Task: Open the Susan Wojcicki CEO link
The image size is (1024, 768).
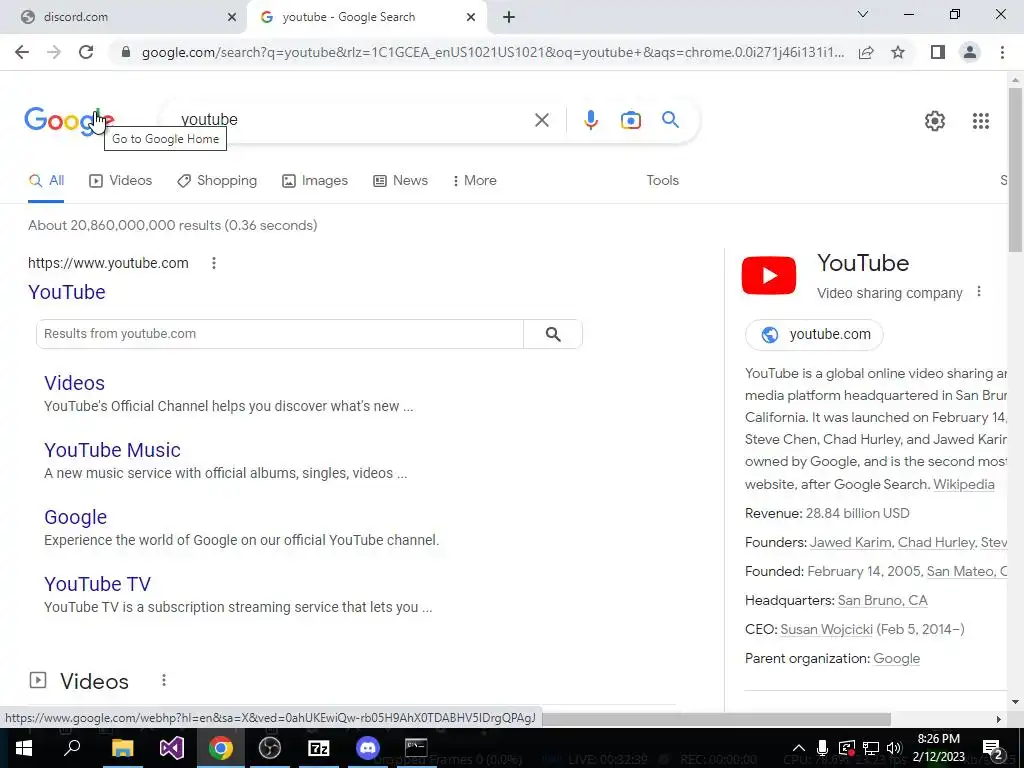Action: point(826,630)
